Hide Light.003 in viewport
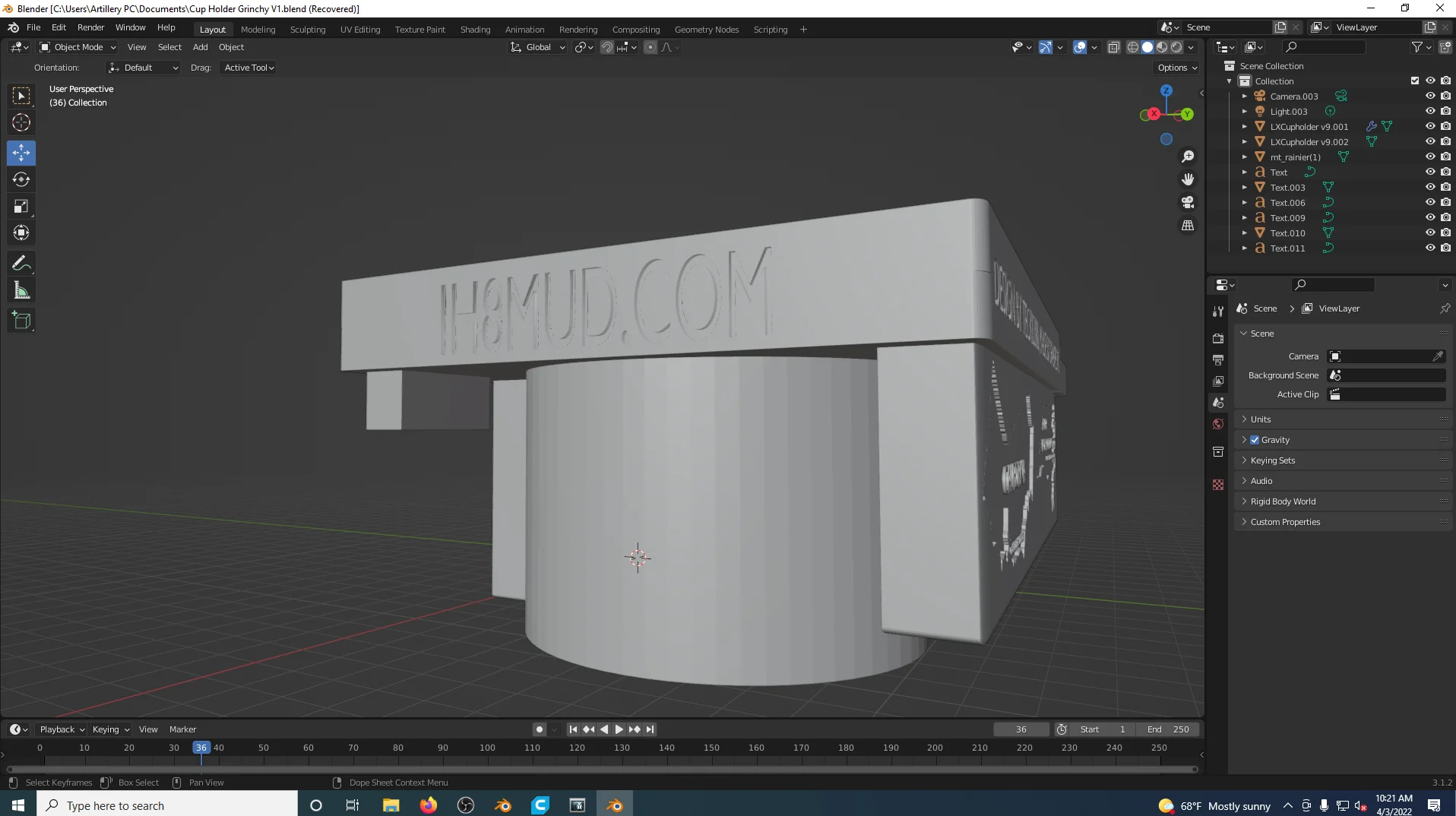The image size is (1456, 816). (1430, 112)
